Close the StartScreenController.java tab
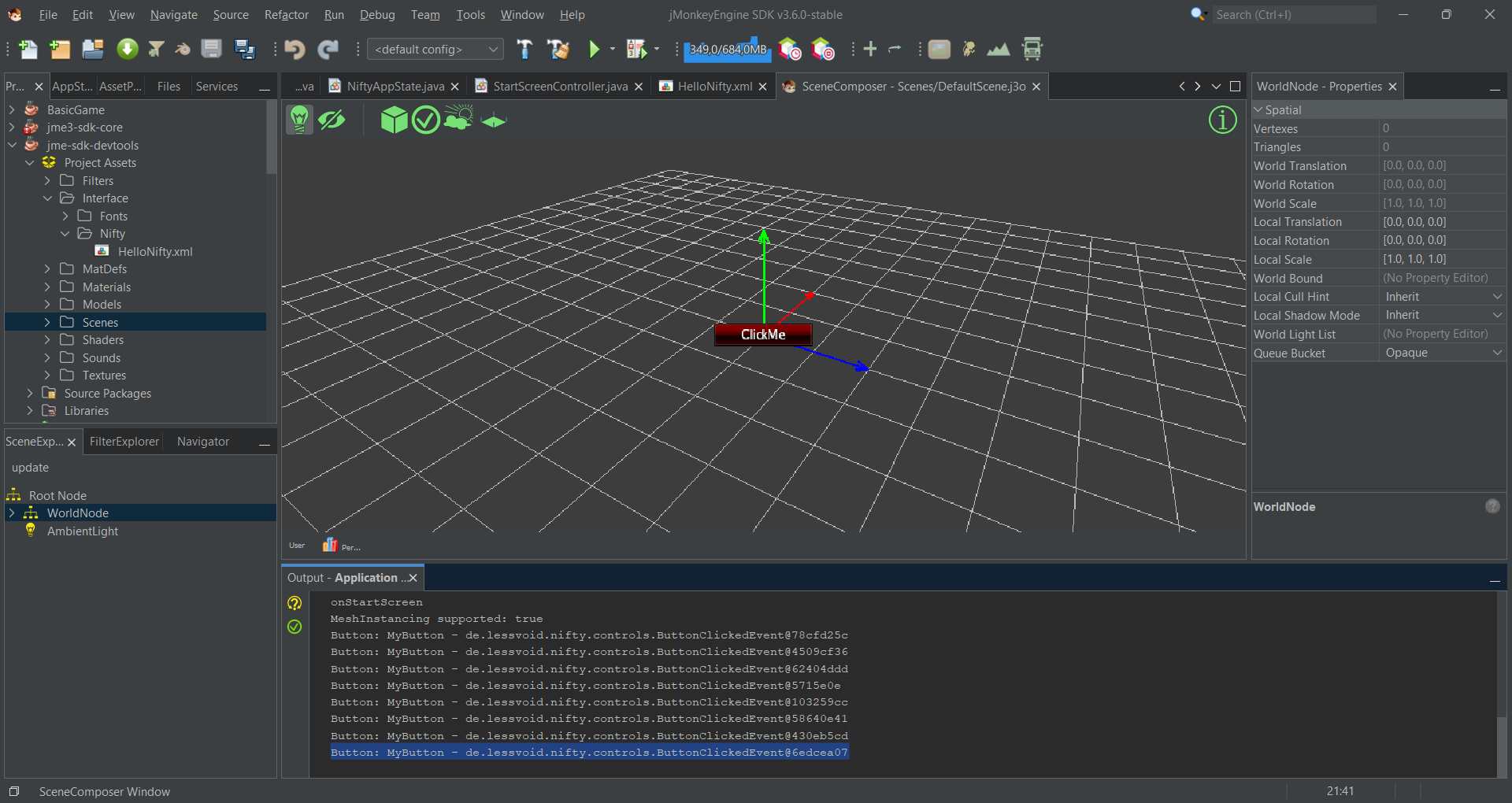Viewport: 1512px width, 803px height. [639, 87]
